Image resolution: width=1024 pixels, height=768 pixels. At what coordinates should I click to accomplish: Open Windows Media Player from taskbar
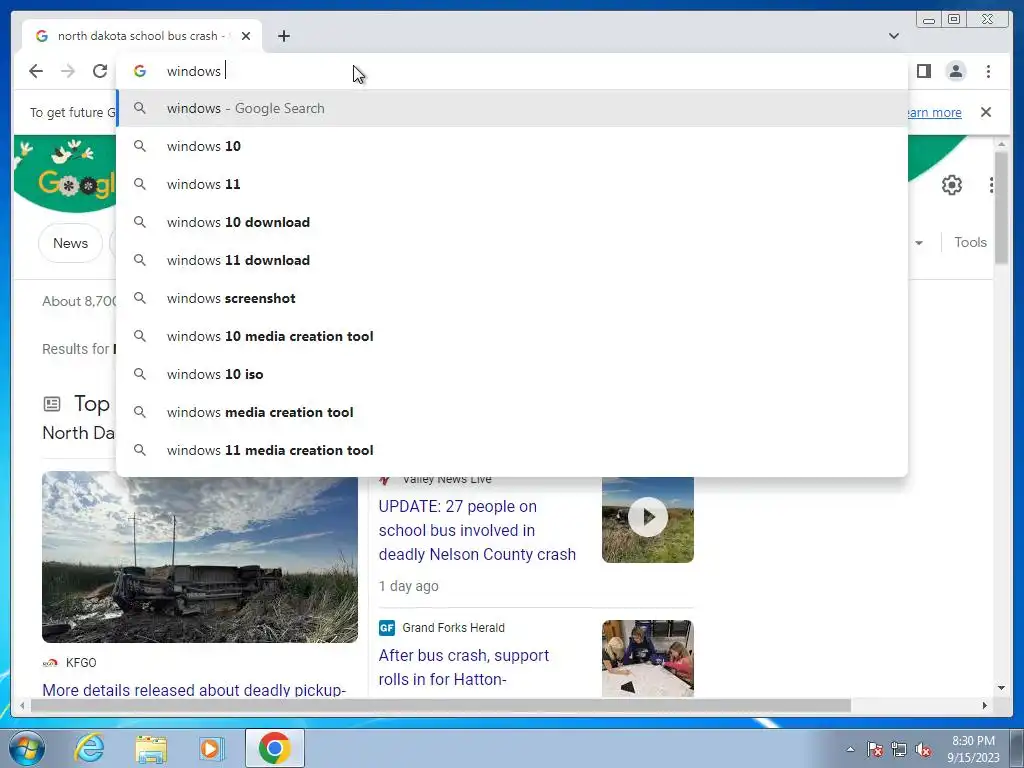[x=212, y=748]
